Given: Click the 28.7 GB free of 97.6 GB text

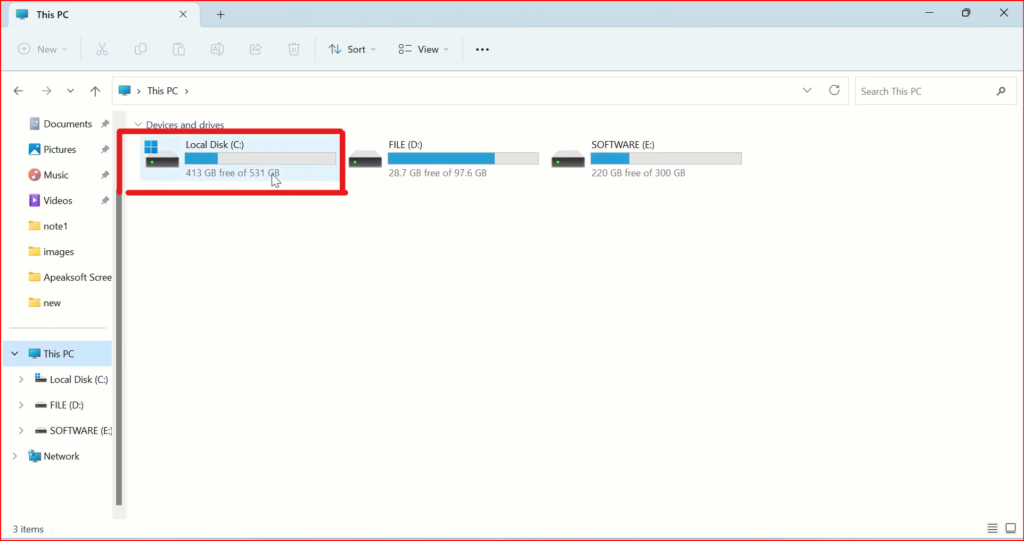Looking at the screenshot, I should click(438, 173).
